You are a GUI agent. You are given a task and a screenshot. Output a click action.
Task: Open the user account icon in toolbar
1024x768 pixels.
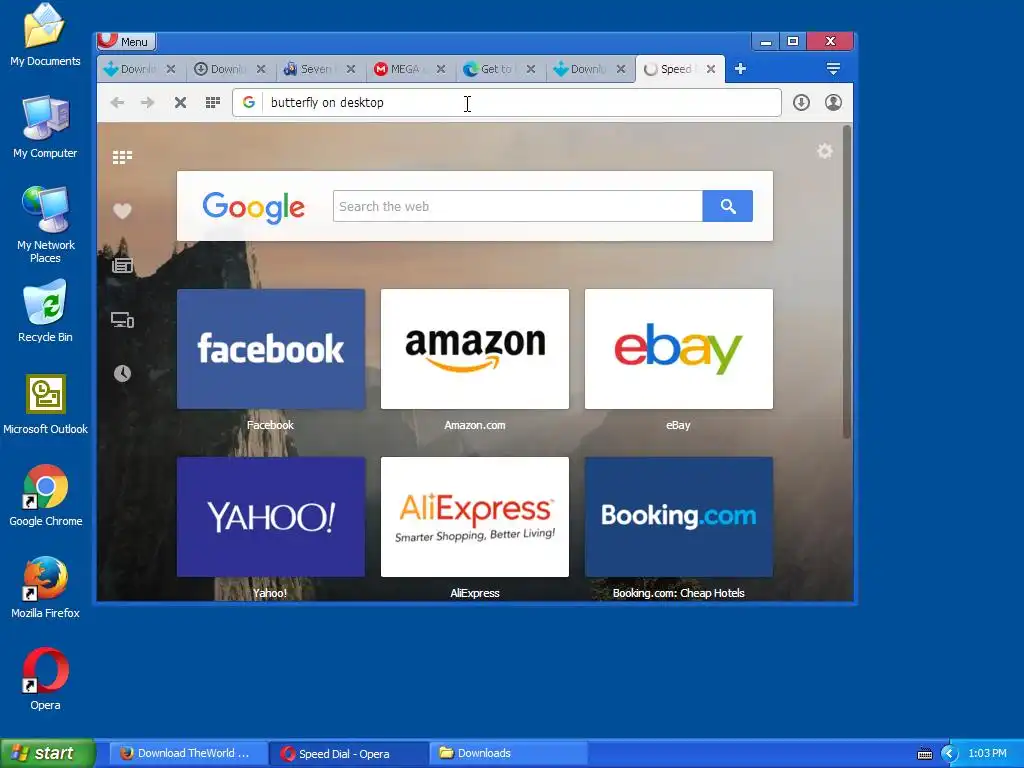pos(833,103)
